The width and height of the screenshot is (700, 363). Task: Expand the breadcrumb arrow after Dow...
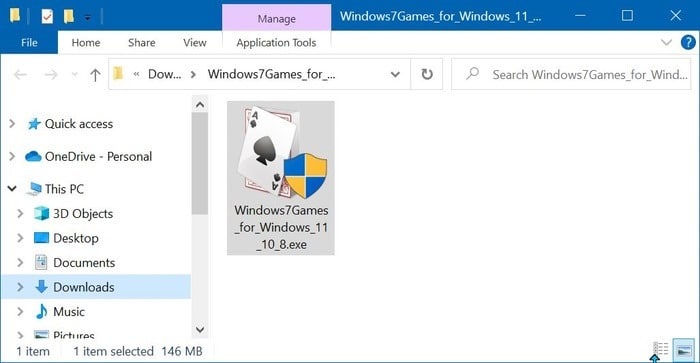point(193,74)
